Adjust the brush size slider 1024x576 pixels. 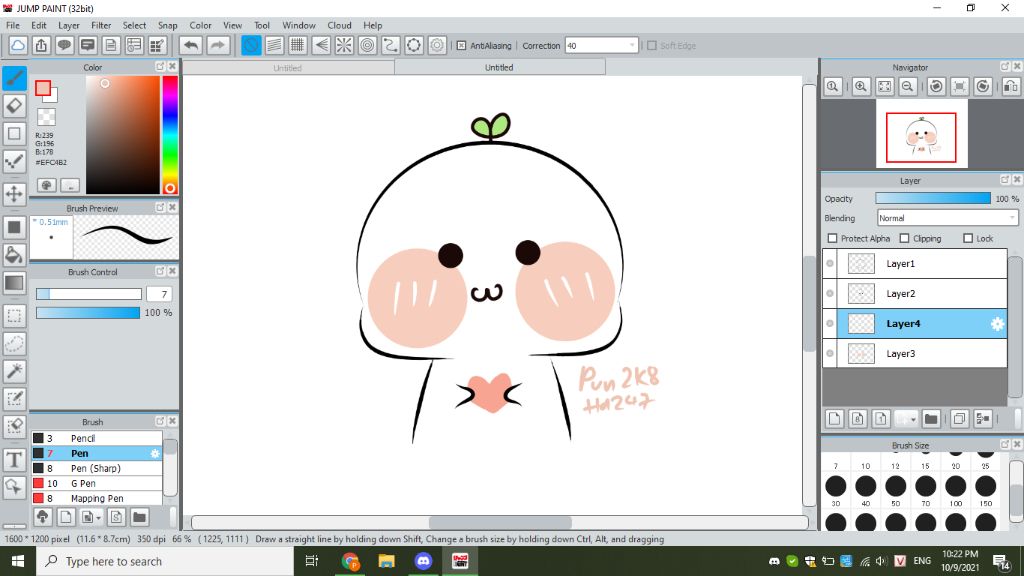(x=88, y=294)
